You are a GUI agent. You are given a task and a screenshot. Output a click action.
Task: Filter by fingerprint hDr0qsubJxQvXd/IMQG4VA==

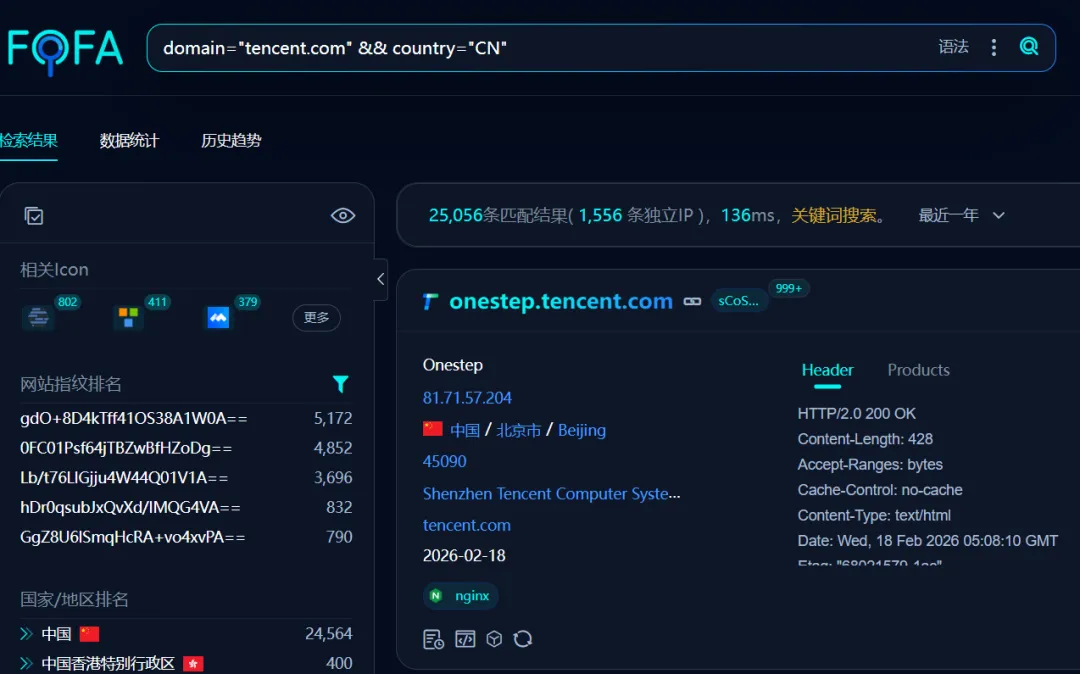[130, 507]
